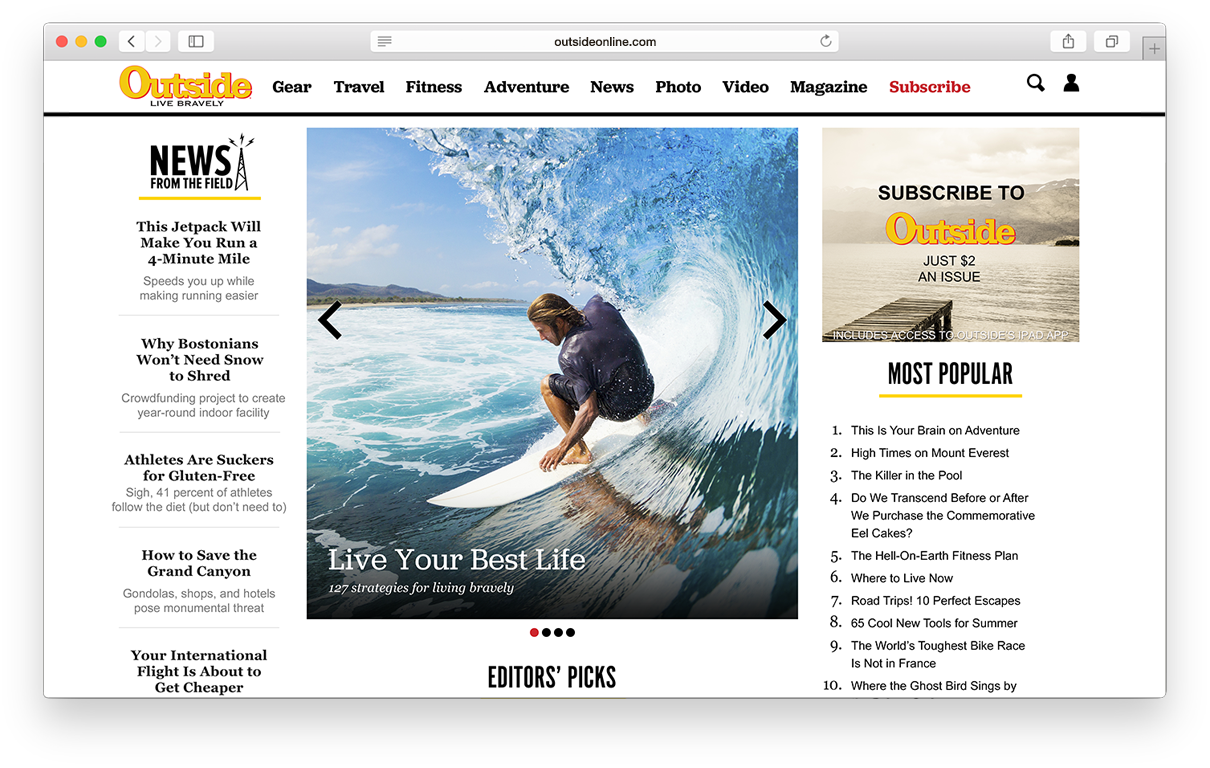Open the new tab plus control
Screen dimensions: 1210x768
1155,47
